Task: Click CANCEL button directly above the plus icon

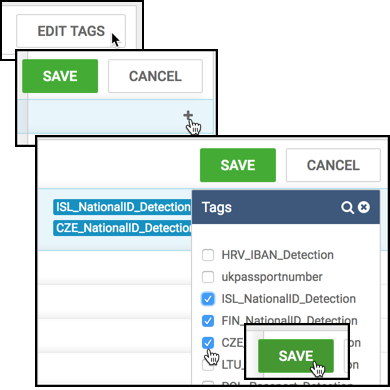Action: [155, 76]
